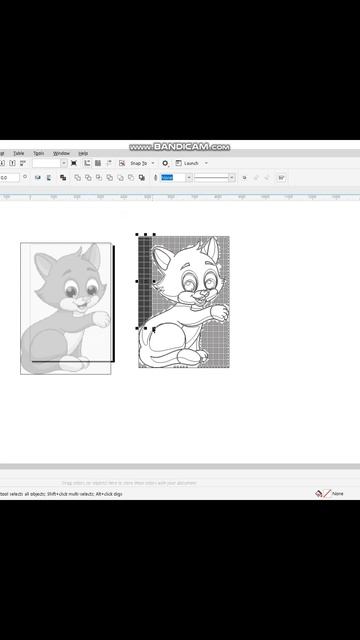Expand the outline width dropdown arrow

point(189,178)
